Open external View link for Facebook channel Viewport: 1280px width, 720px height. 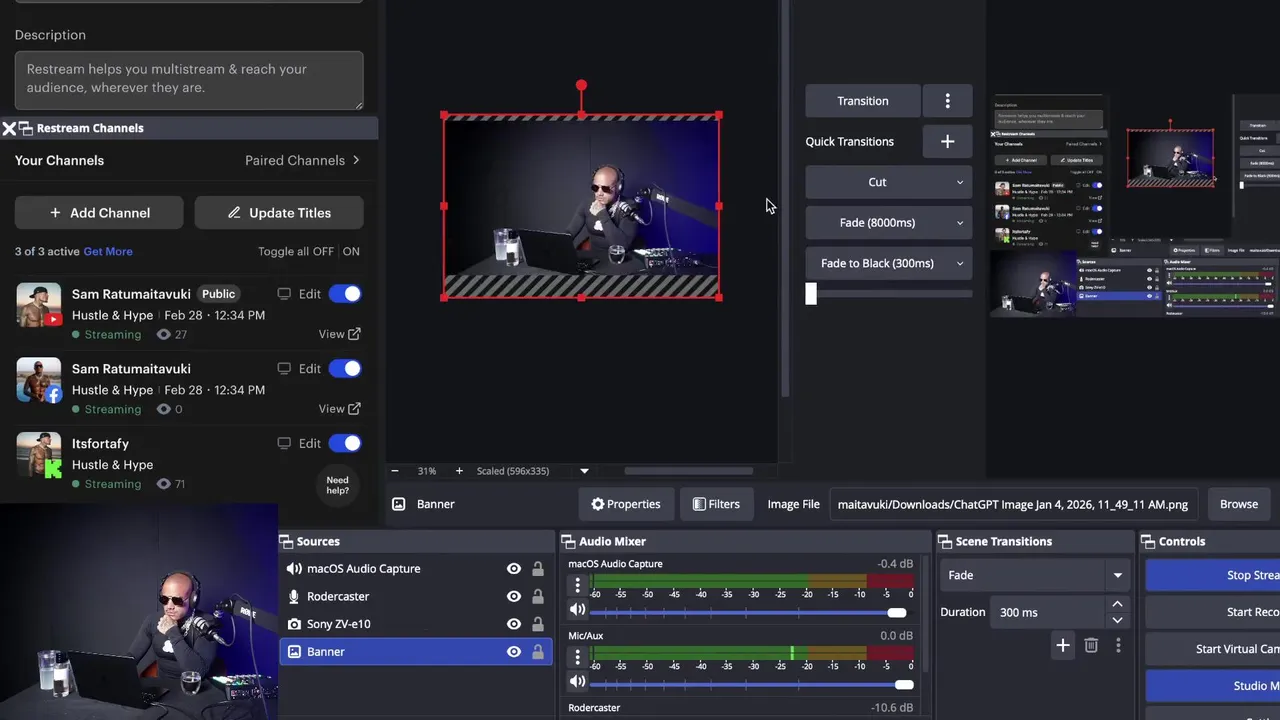(339, 408)
